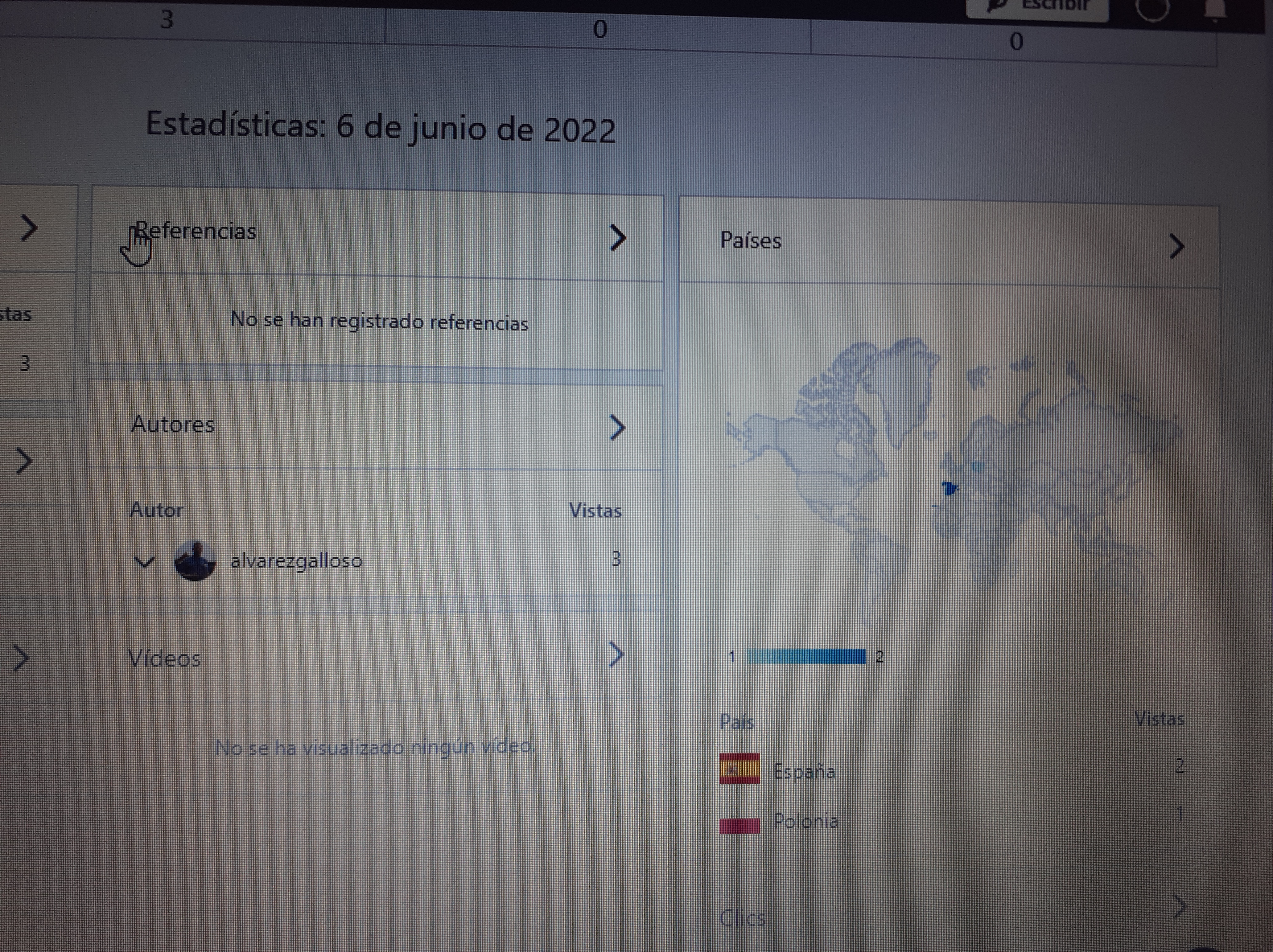Expand the Autores section arrow

[x=617, y=427]
